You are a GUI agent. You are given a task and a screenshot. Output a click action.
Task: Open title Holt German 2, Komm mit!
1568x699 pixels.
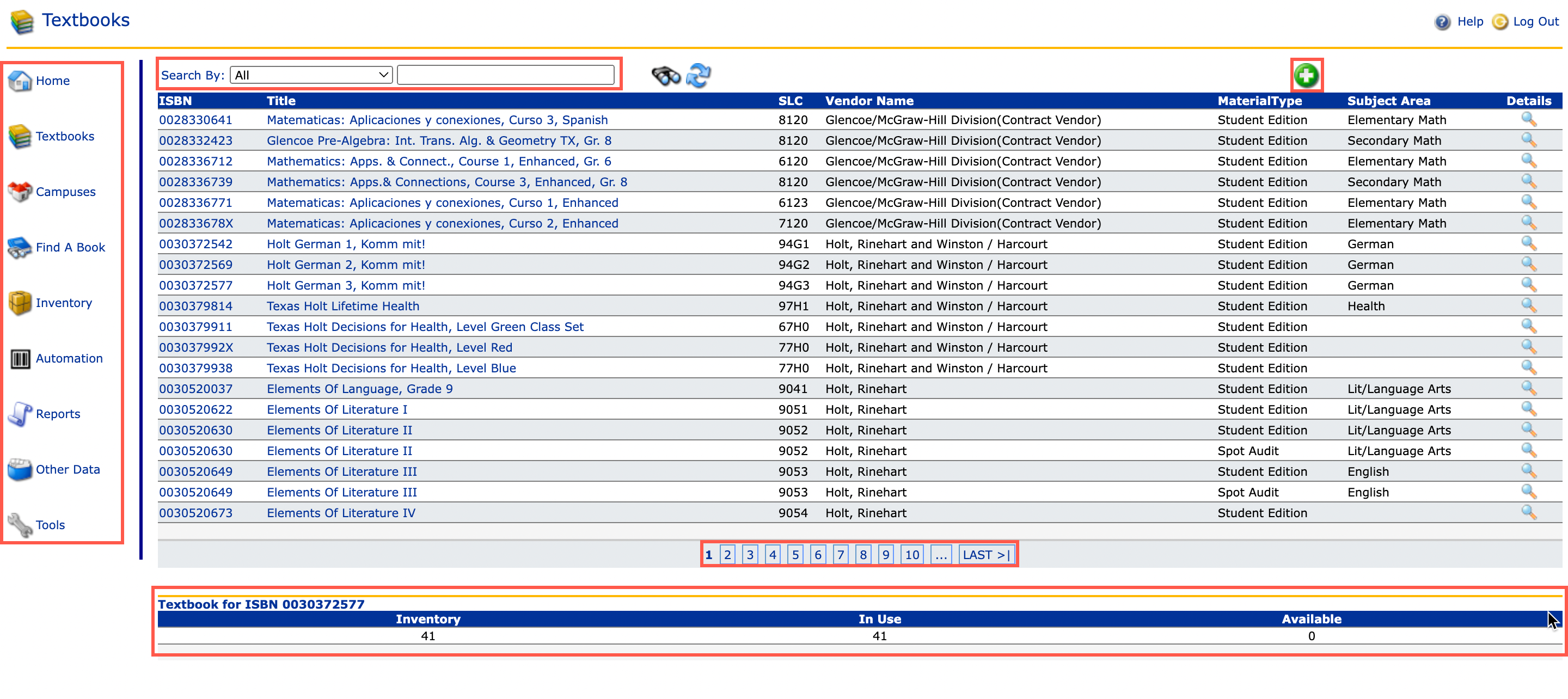tap(346, 264)
